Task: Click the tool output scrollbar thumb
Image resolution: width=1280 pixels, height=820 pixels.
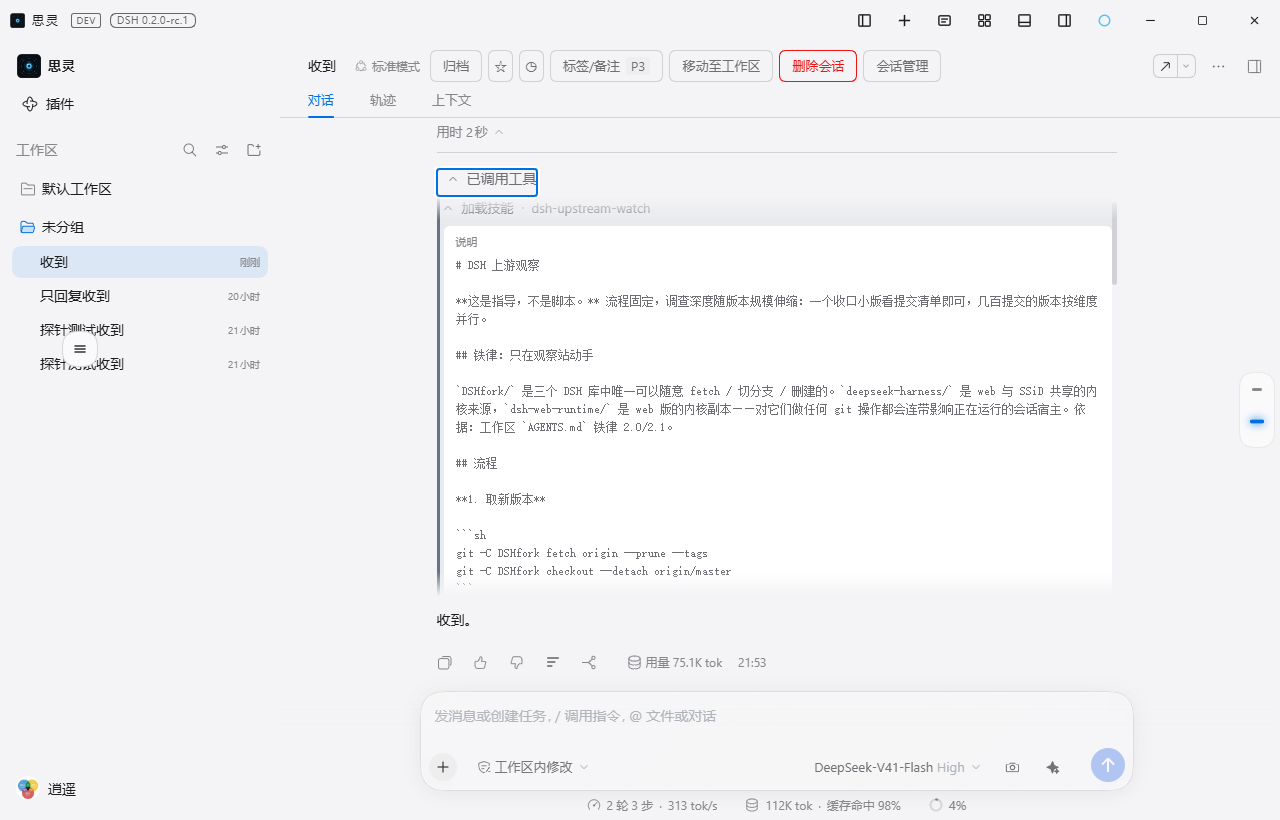Action: 1114,243
